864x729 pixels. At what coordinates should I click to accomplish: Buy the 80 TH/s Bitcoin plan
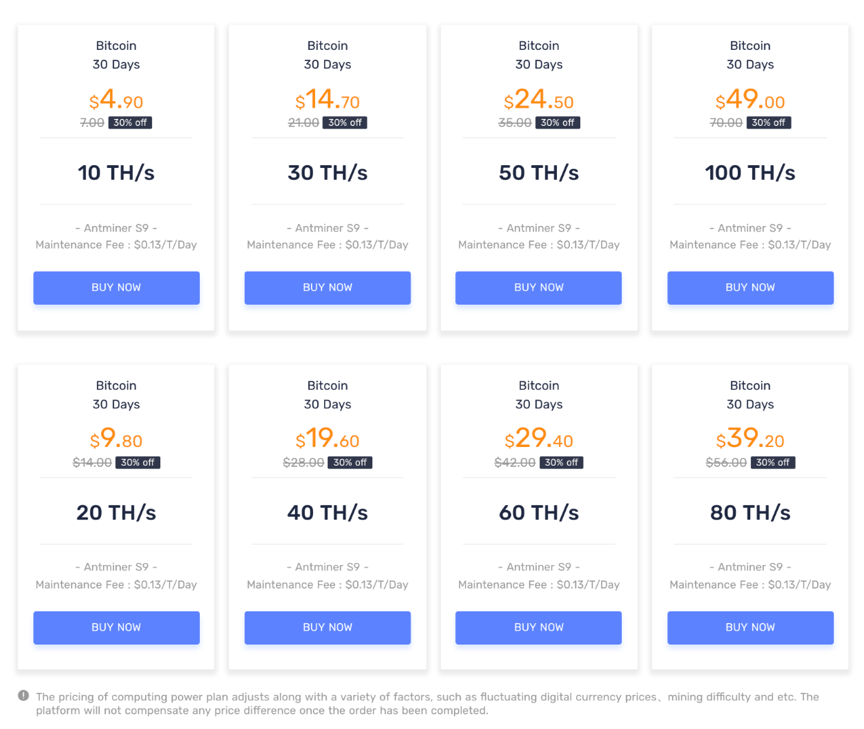click(750, 628)
